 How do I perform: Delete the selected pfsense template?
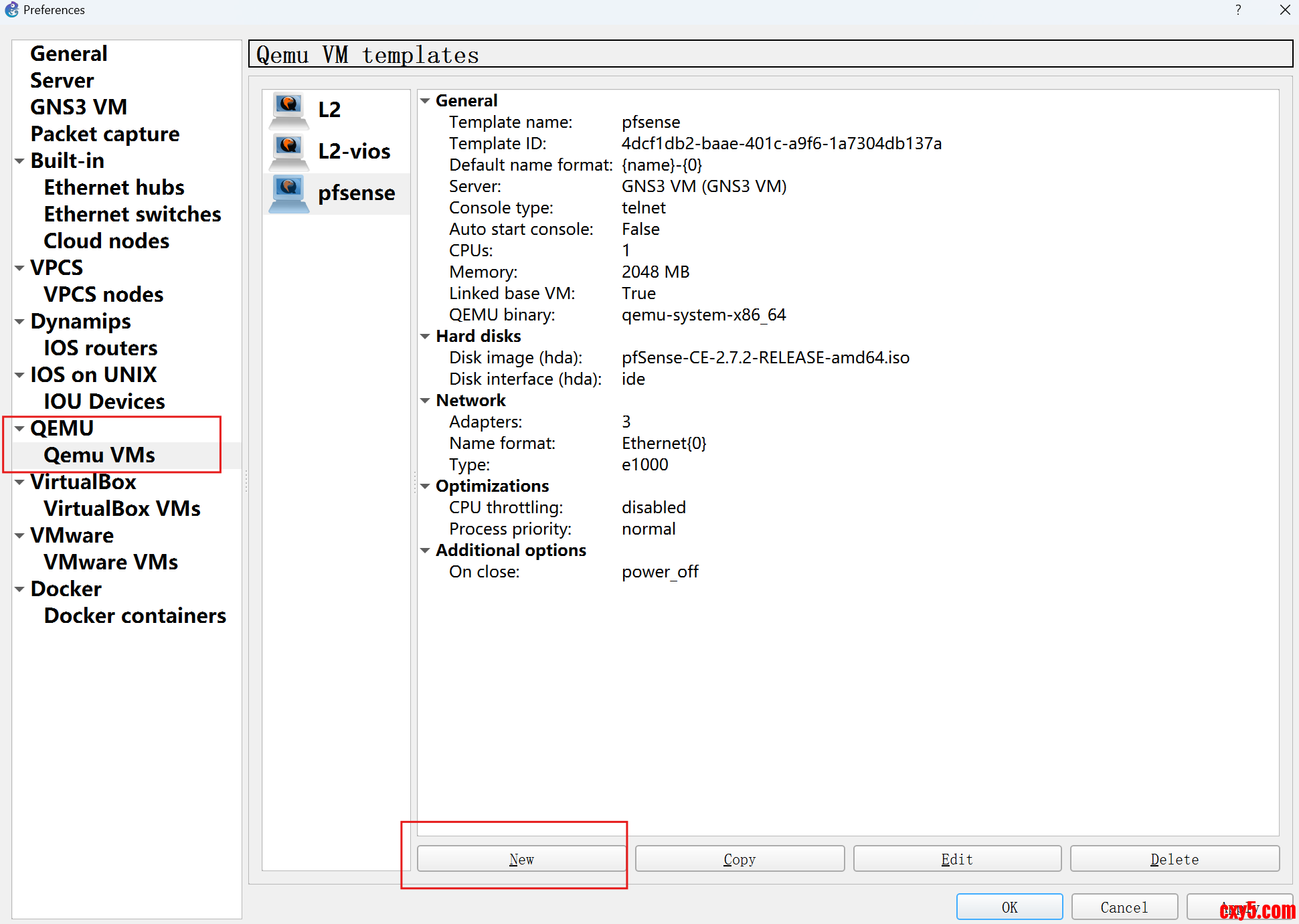[x=1174, y=859]
